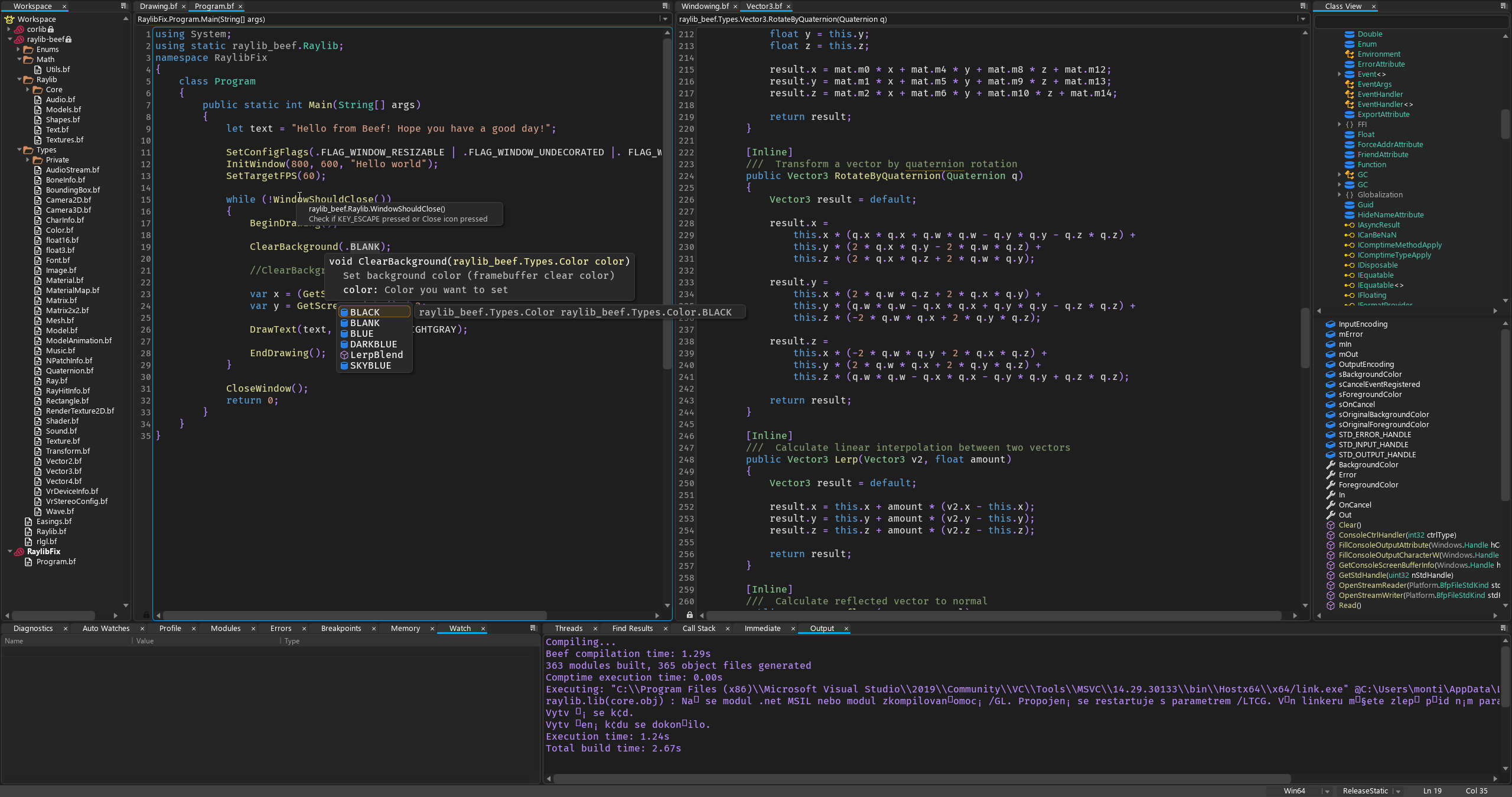Click BackgroundColor property wrench icon
The width and height of the screenshot is (1512, 797).
[1331, 464]
